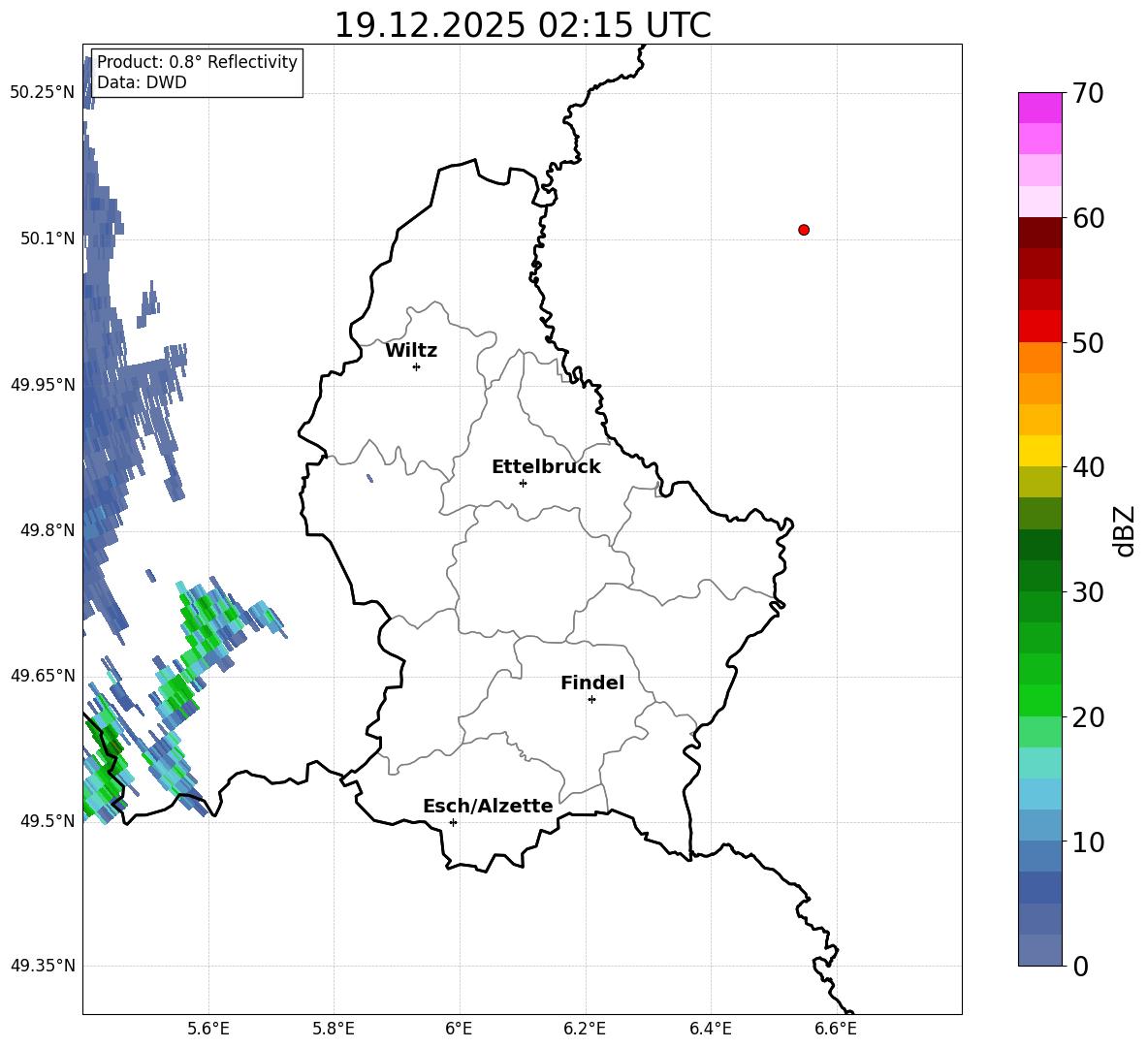Pick the dark red colorbar segment below 60
1148x1048 pixels.
(x=1040, y=233)
